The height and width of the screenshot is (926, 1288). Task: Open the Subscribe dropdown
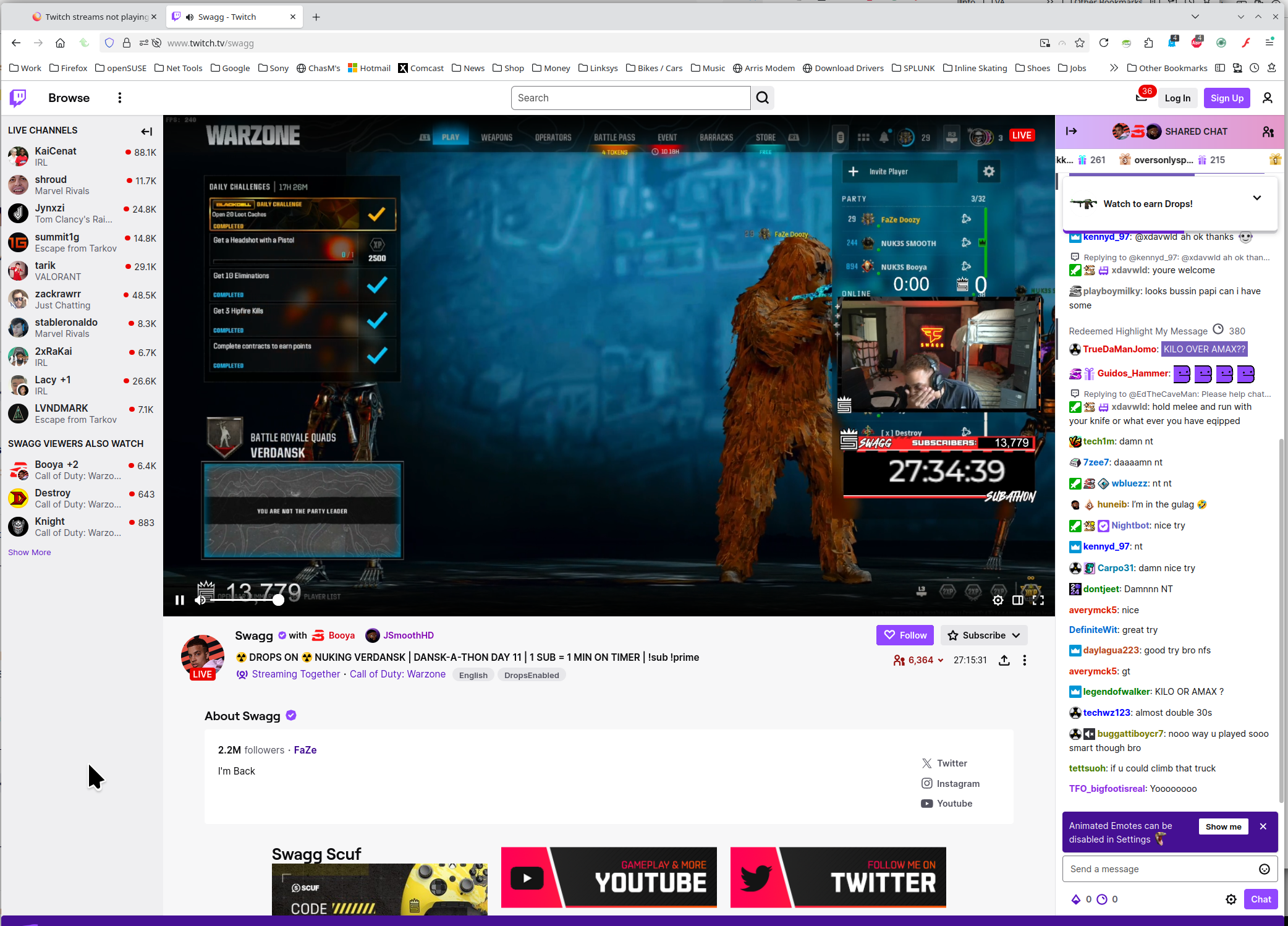(x=984, y=635)
